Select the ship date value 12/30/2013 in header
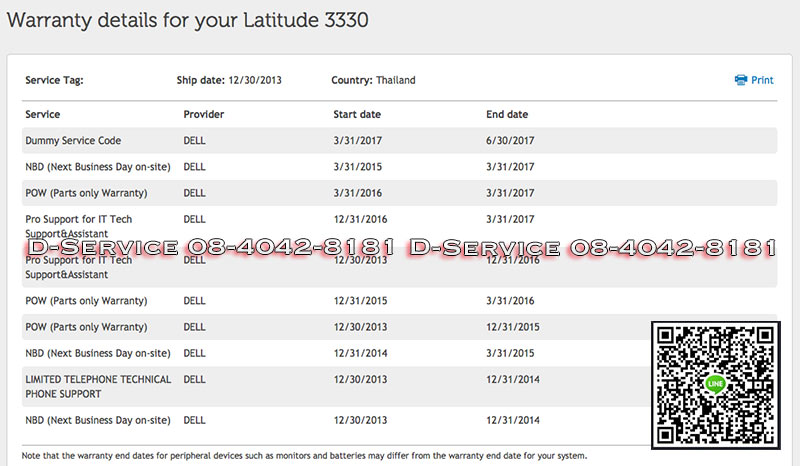 coord(255,80)
